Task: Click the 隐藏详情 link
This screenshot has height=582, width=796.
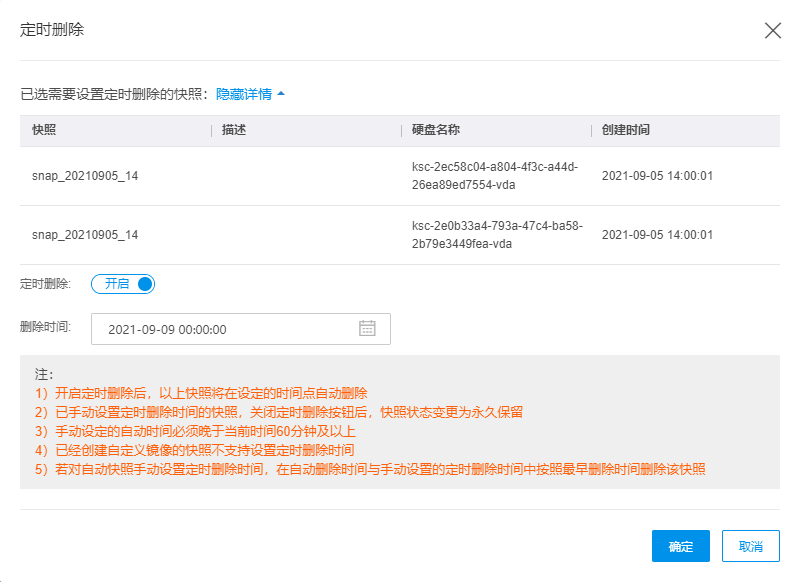Action: coord(244,94)
